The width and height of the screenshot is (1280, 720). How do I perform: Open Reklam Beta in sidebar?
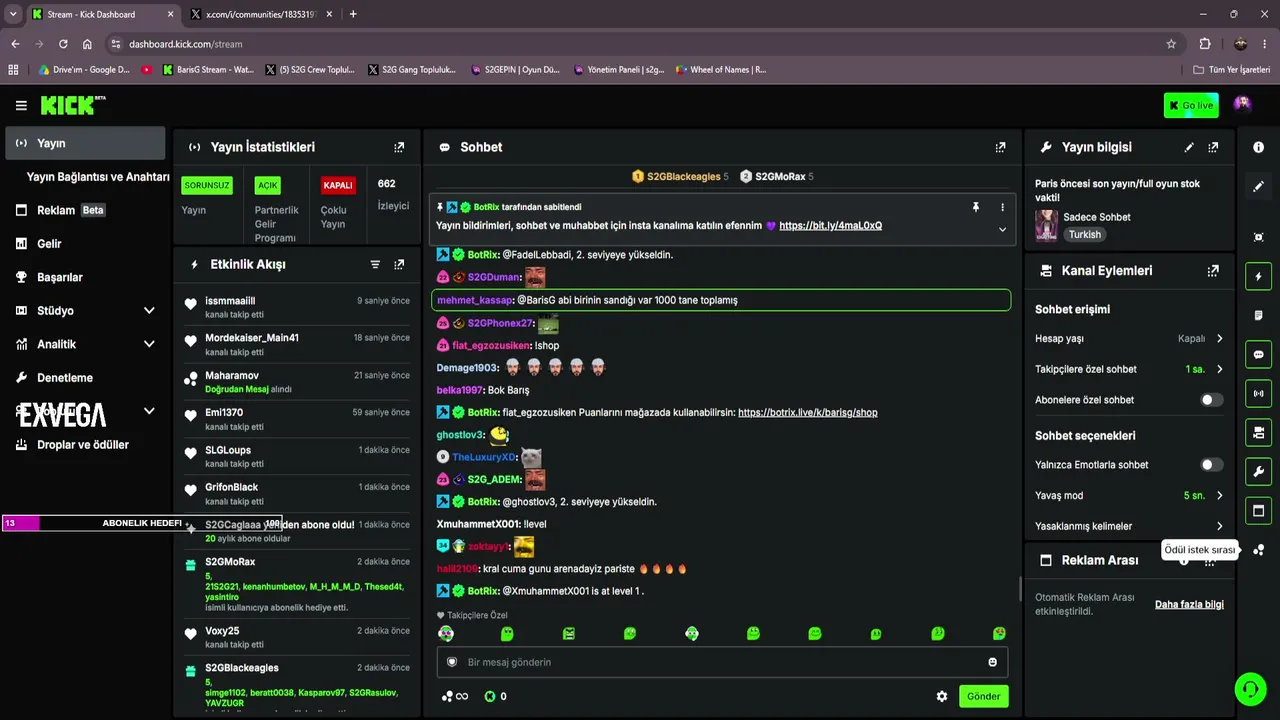[x=84, y=210]
